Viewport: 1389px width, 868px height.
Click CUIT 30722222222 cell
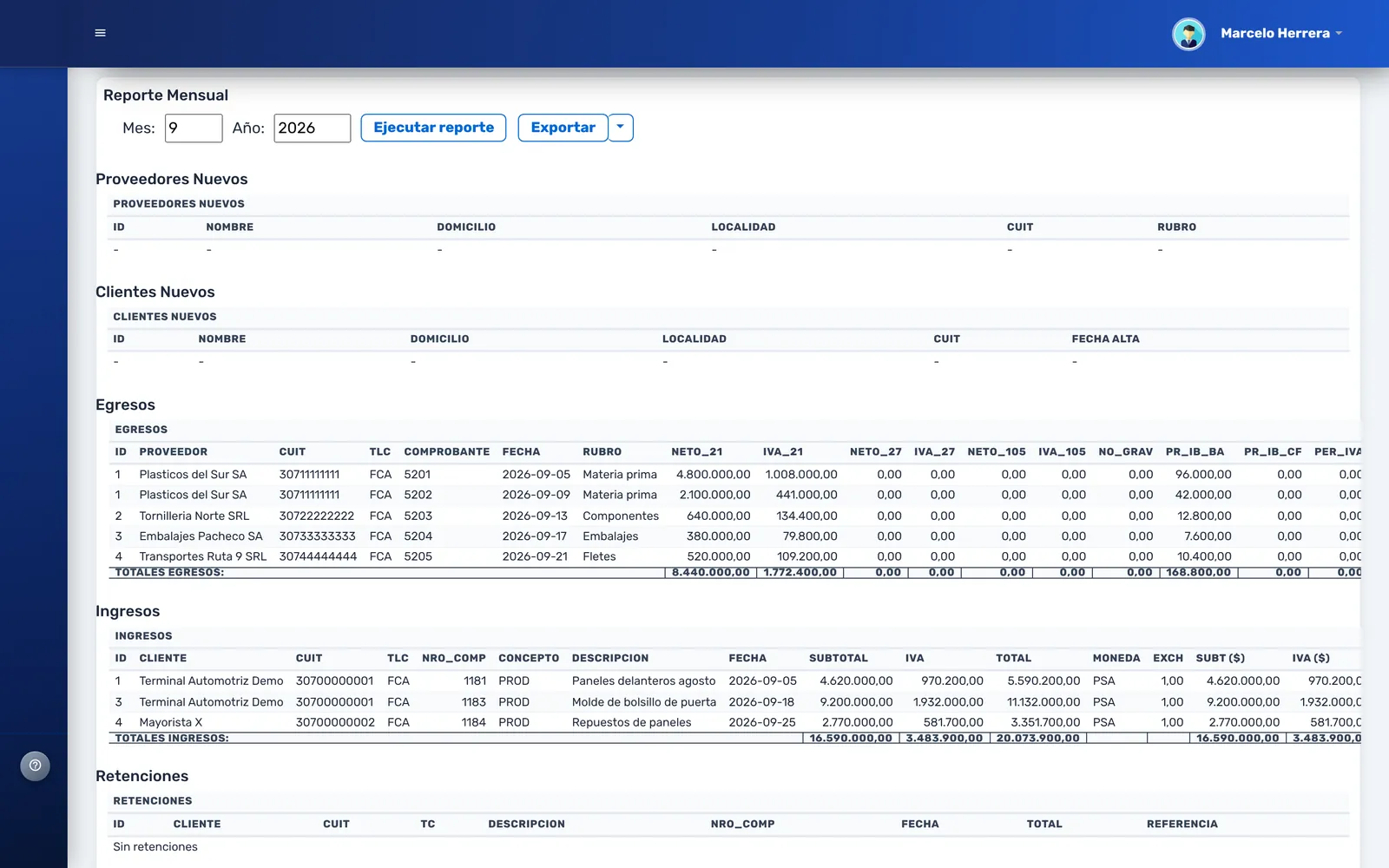coord(317,516)
